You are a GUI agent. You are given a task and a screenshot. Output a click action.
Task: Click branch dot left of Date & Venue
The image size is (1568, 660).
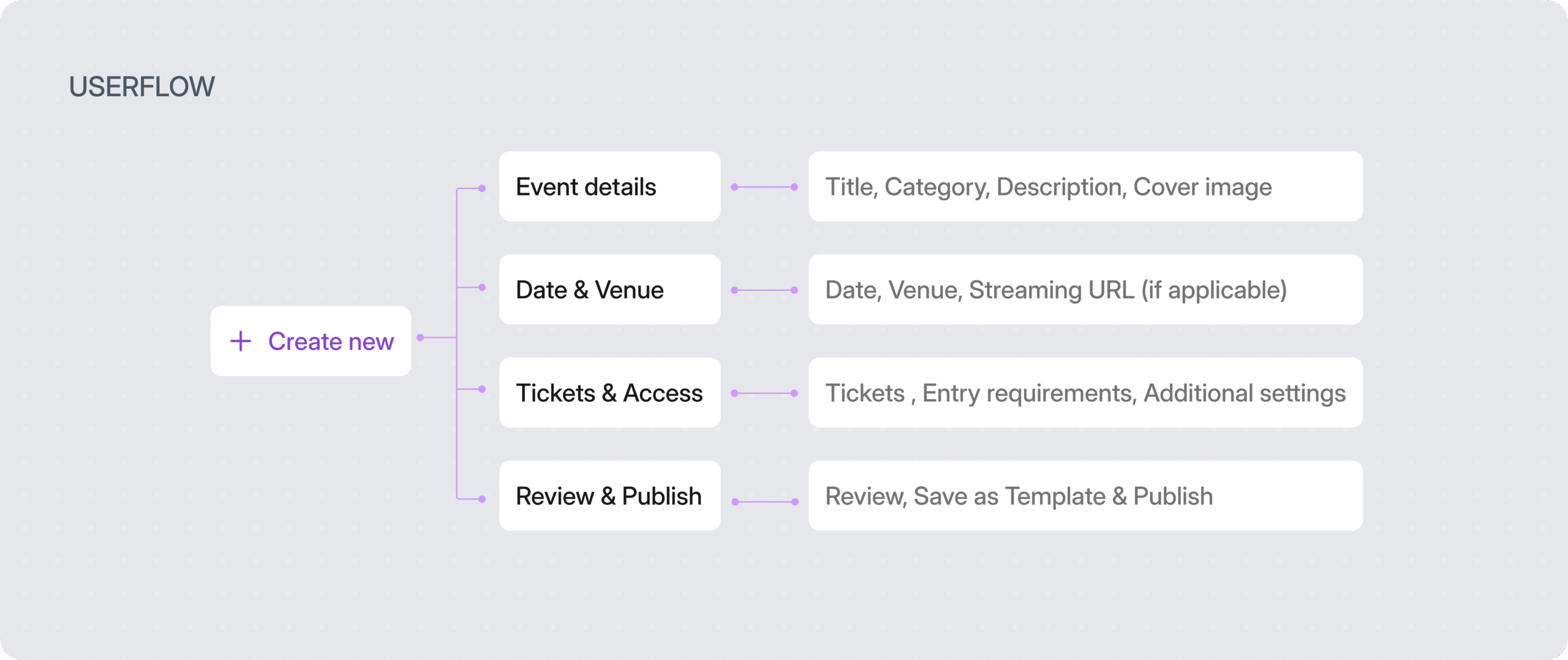click(x=483, y=287)
